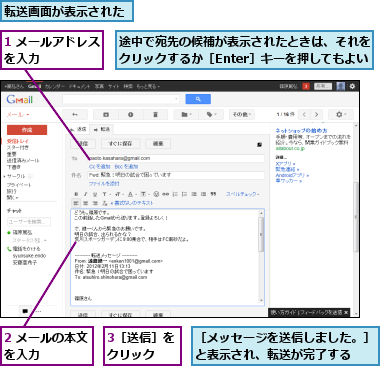This screenshot has height=366, width=380.
Task: Click the blue search button
Action: [198, 99]
